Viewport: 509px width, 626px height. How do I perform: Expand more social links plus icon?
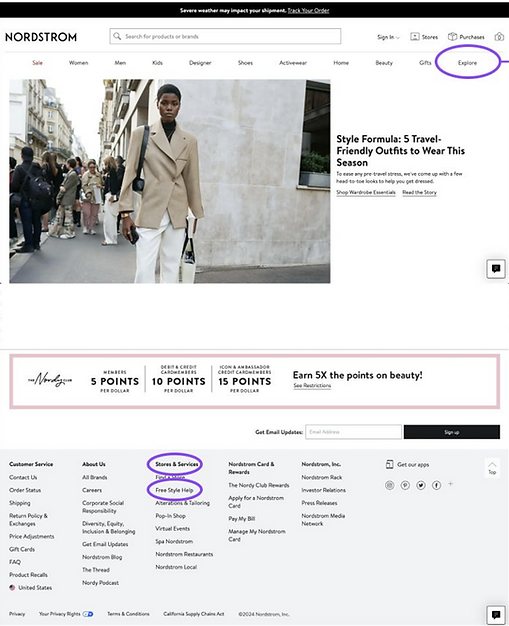point(451,484)
